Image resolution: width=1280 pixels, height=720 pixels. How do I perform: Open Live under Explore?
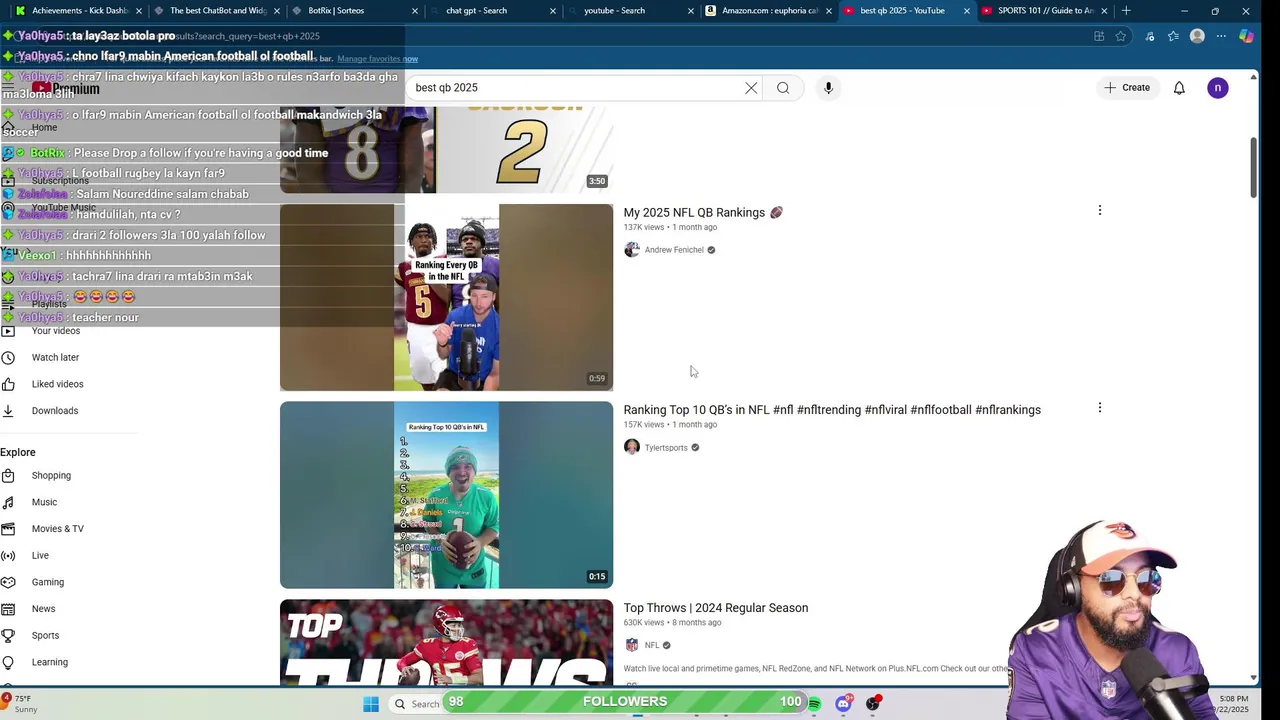point(40,556)
